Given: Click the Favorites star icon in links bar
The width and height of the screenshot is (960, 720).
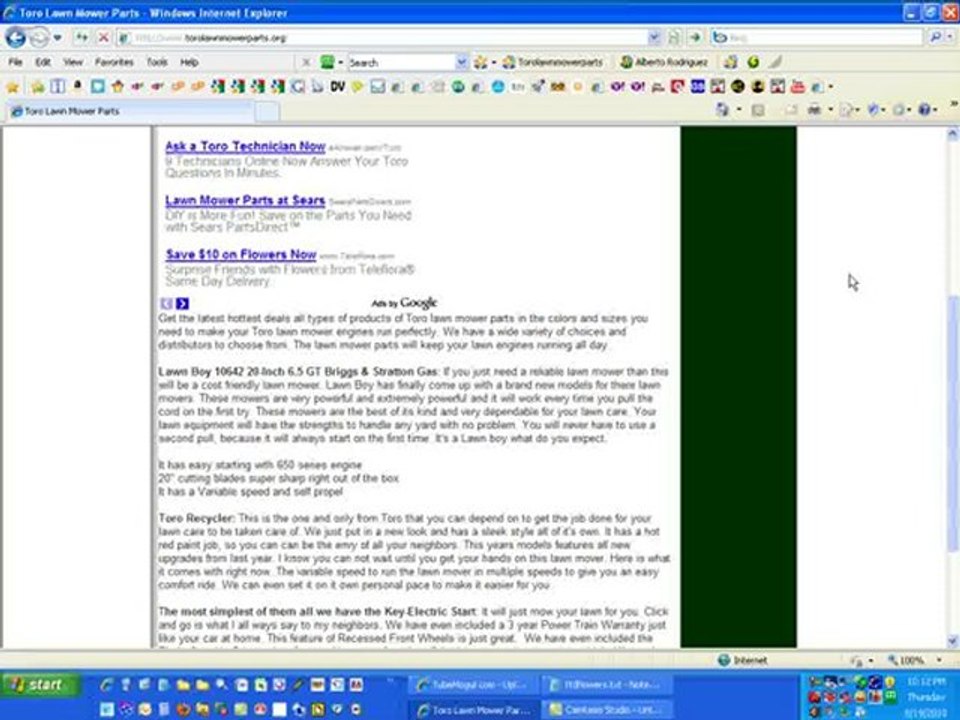Looking at the screenshot, I should [12, 87].
